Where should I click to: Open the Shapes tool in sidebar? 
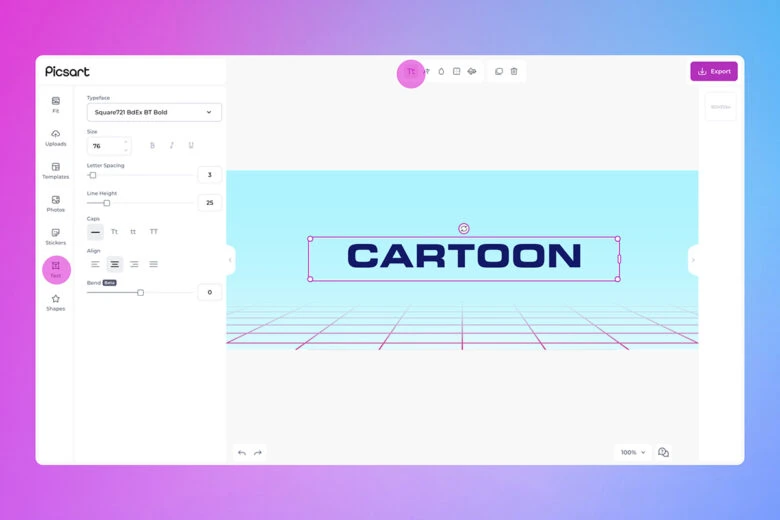(x=55, y=302)
